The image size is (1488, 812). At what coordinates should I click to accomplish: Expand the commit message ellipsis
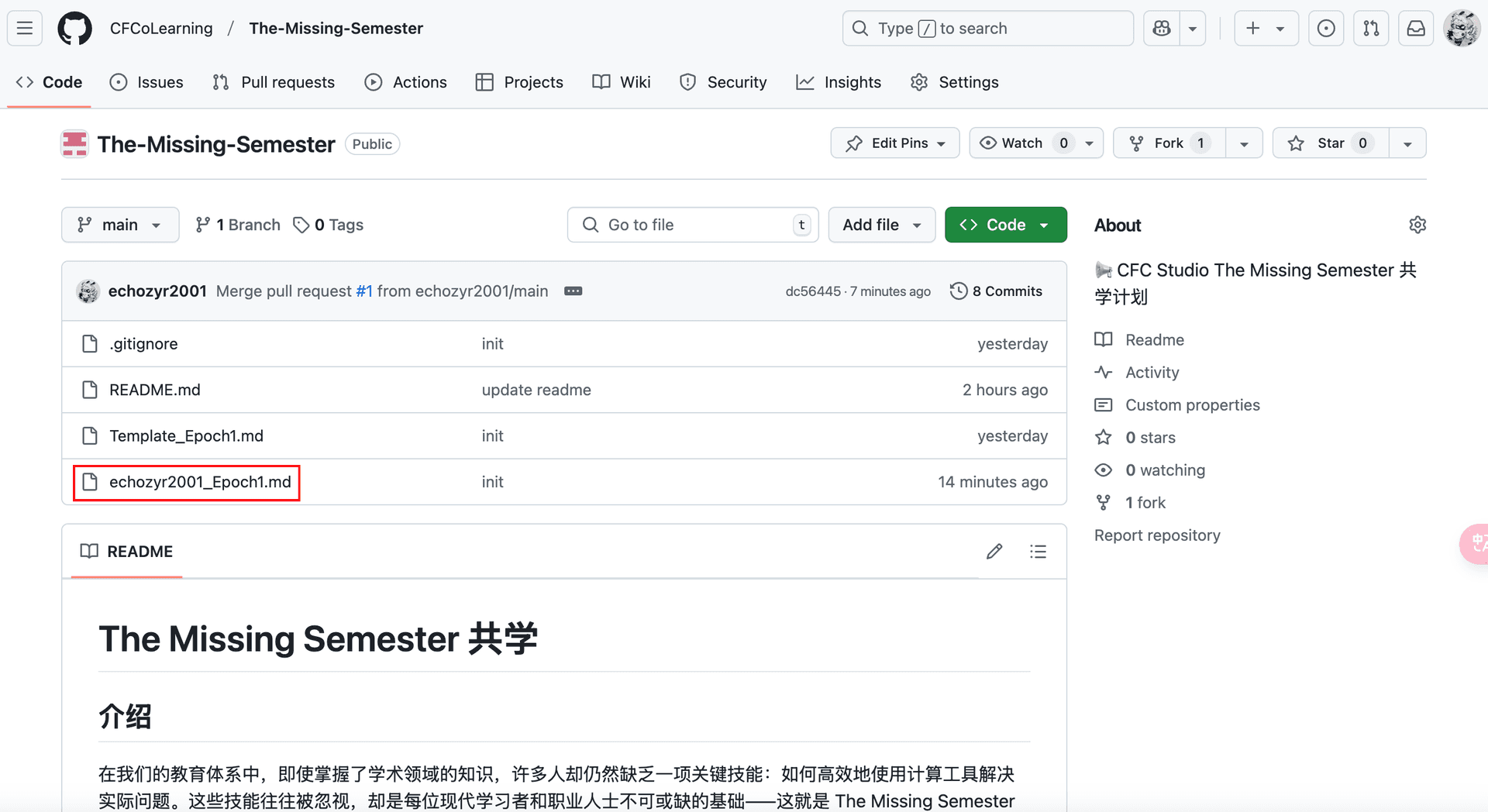click(573, 291)
